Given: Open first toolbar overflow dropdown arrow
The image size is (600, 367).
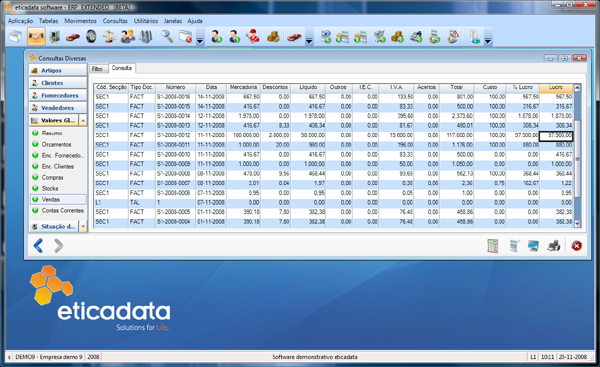Looking at the screenshot, I should (x=200, y=41).
